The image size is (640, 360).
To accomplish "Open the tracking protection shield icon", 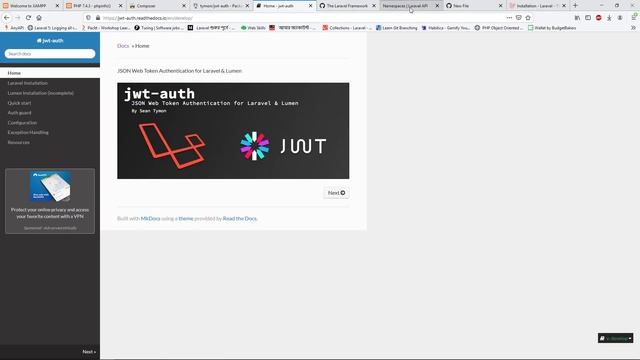I will point(89,18).
